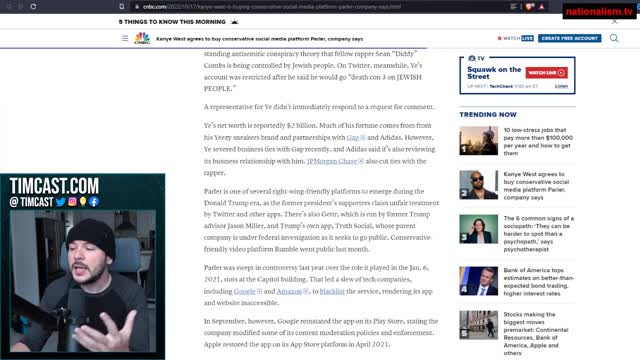Screen dimensions: 640x360
Task: Follow the blacklist hyperlink
Action: [x=332, y=291]
